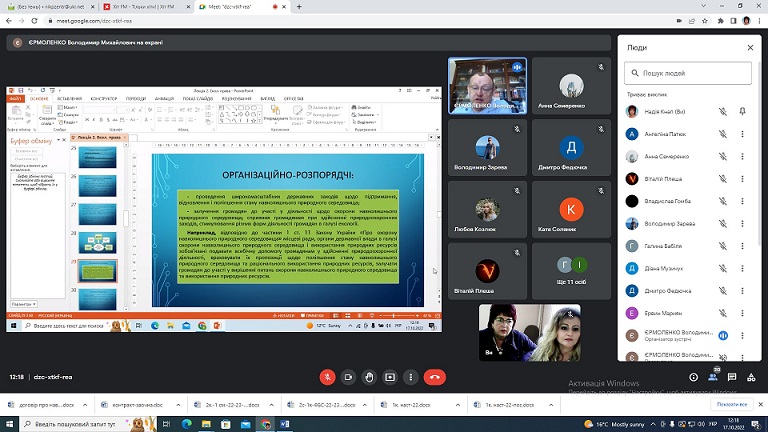768x432 pixels.
Task: Click the present screen button
Action: [390, 377]
